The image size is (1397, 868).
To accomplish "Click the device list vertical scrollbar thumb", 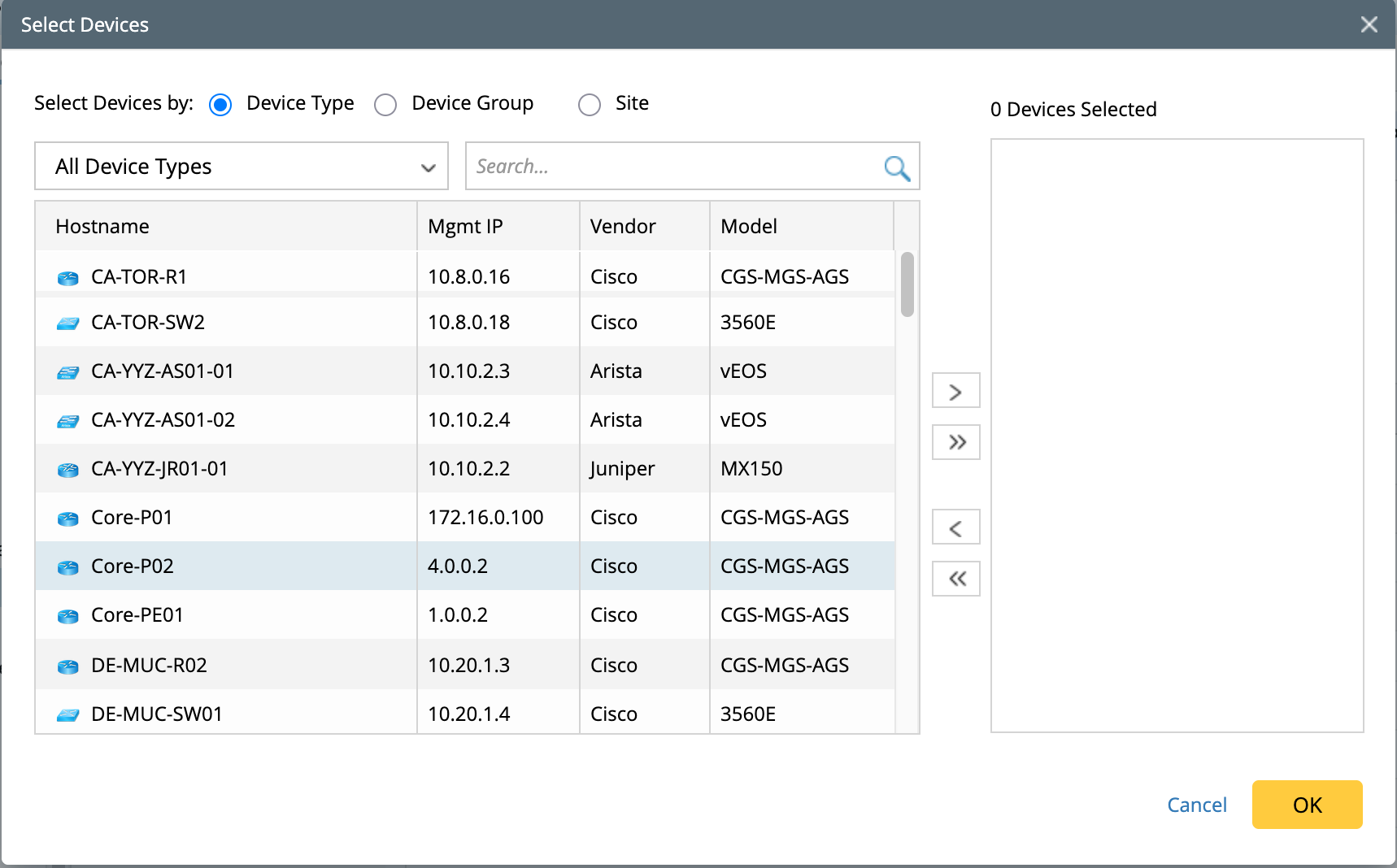I will tap(907, 284).
